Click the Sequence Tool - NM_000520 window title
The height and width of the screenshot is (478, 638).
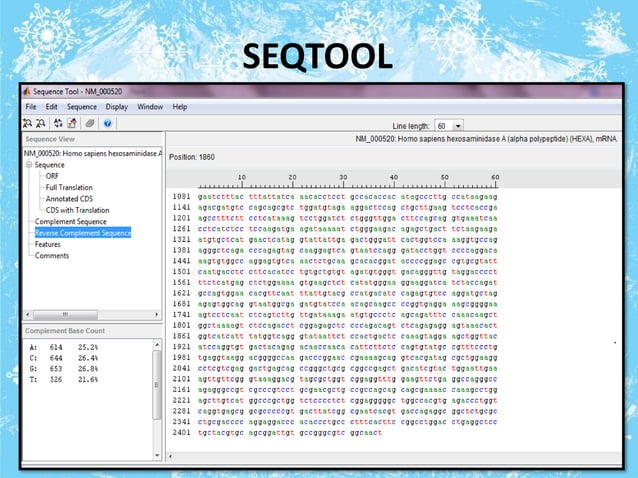click(78, 92)
